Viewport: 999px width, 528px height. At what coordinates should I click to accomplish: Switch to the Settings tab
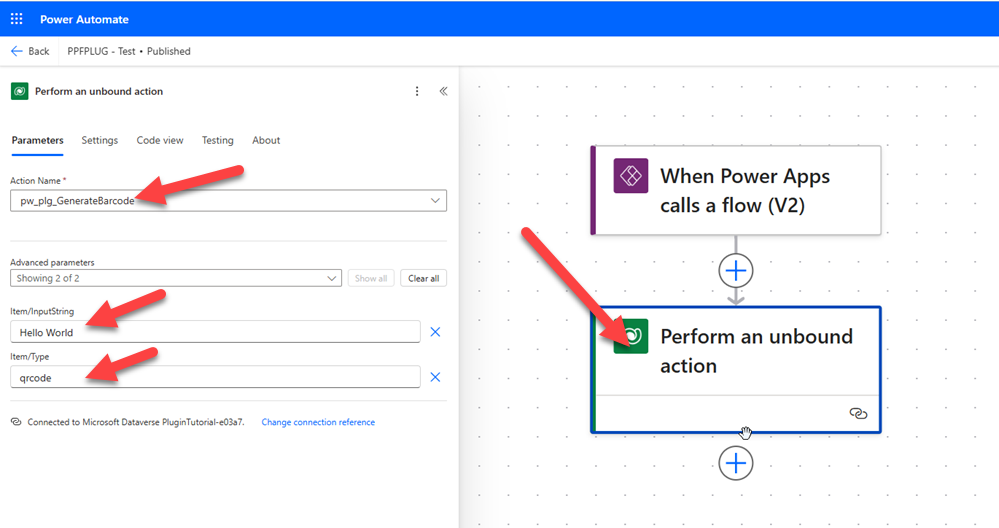[x=99, y=140]
